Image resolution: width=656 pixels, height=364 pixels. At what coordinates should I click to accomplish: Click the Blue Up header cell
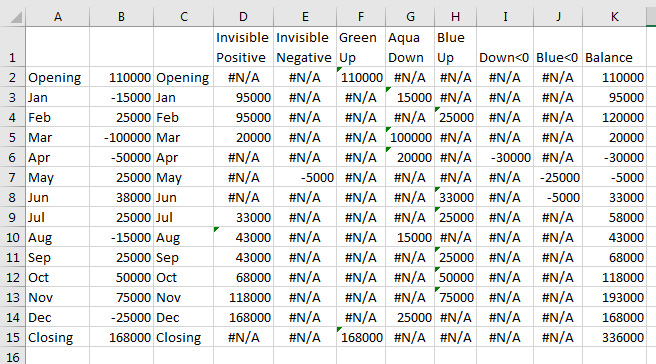(456, 47)
